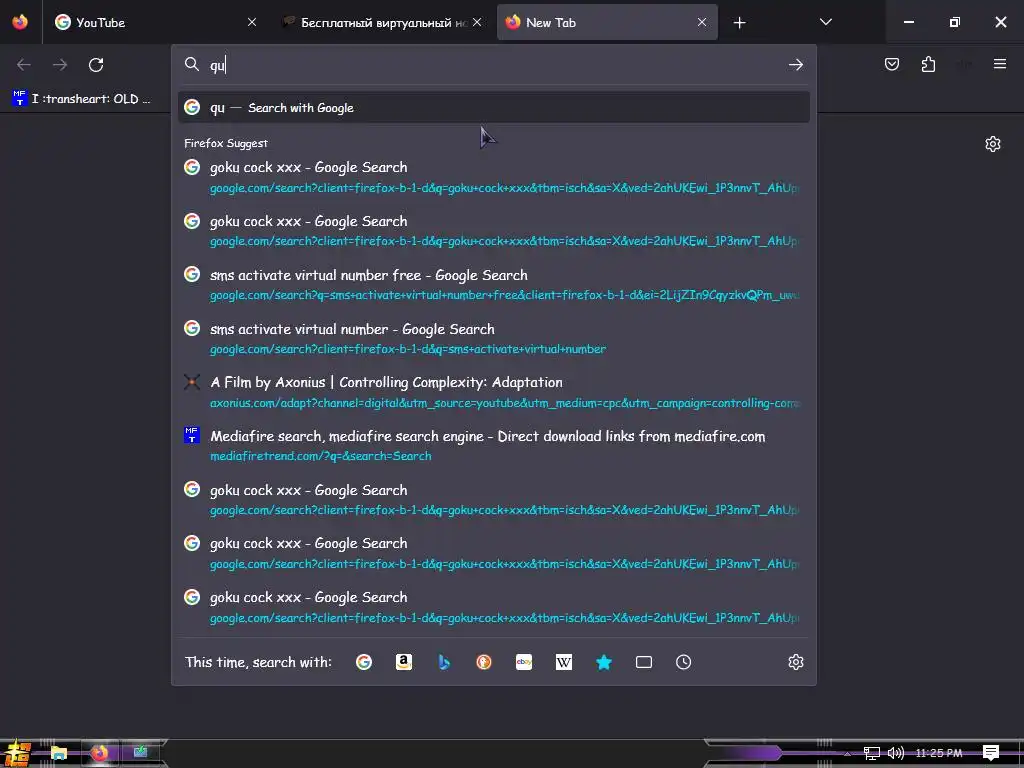
Task: Open the transheart OLD bookmark
Action: (82, 99)
